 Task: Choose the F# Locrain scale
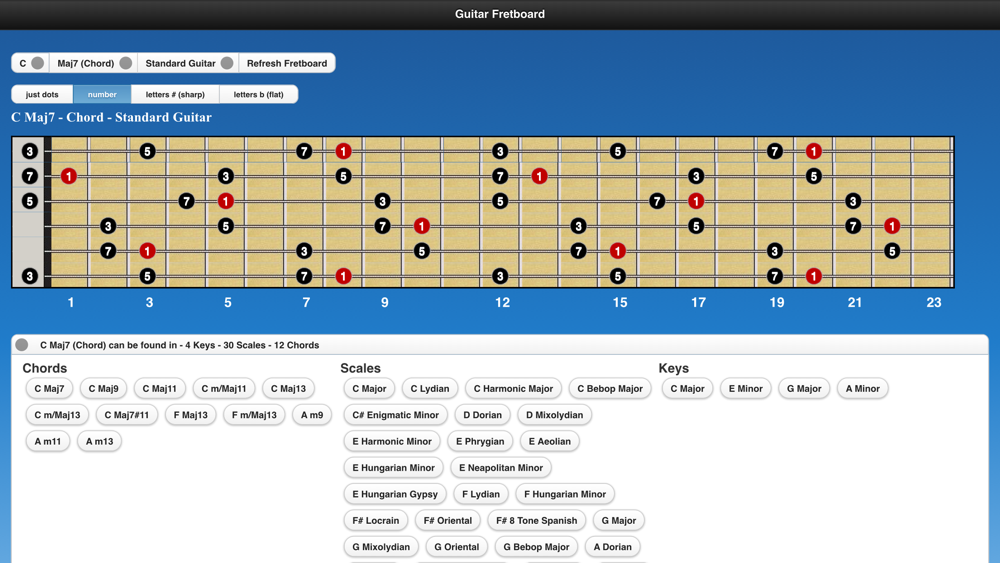[376, 520]
